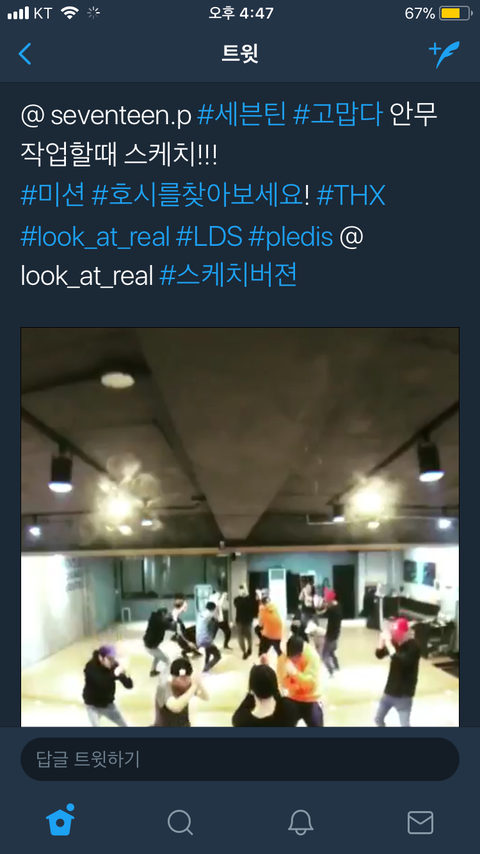Image resolution: width=480 pixels, height=854 pixels.
Task: Open the Messages envelope tab
Action: [420, 822]
